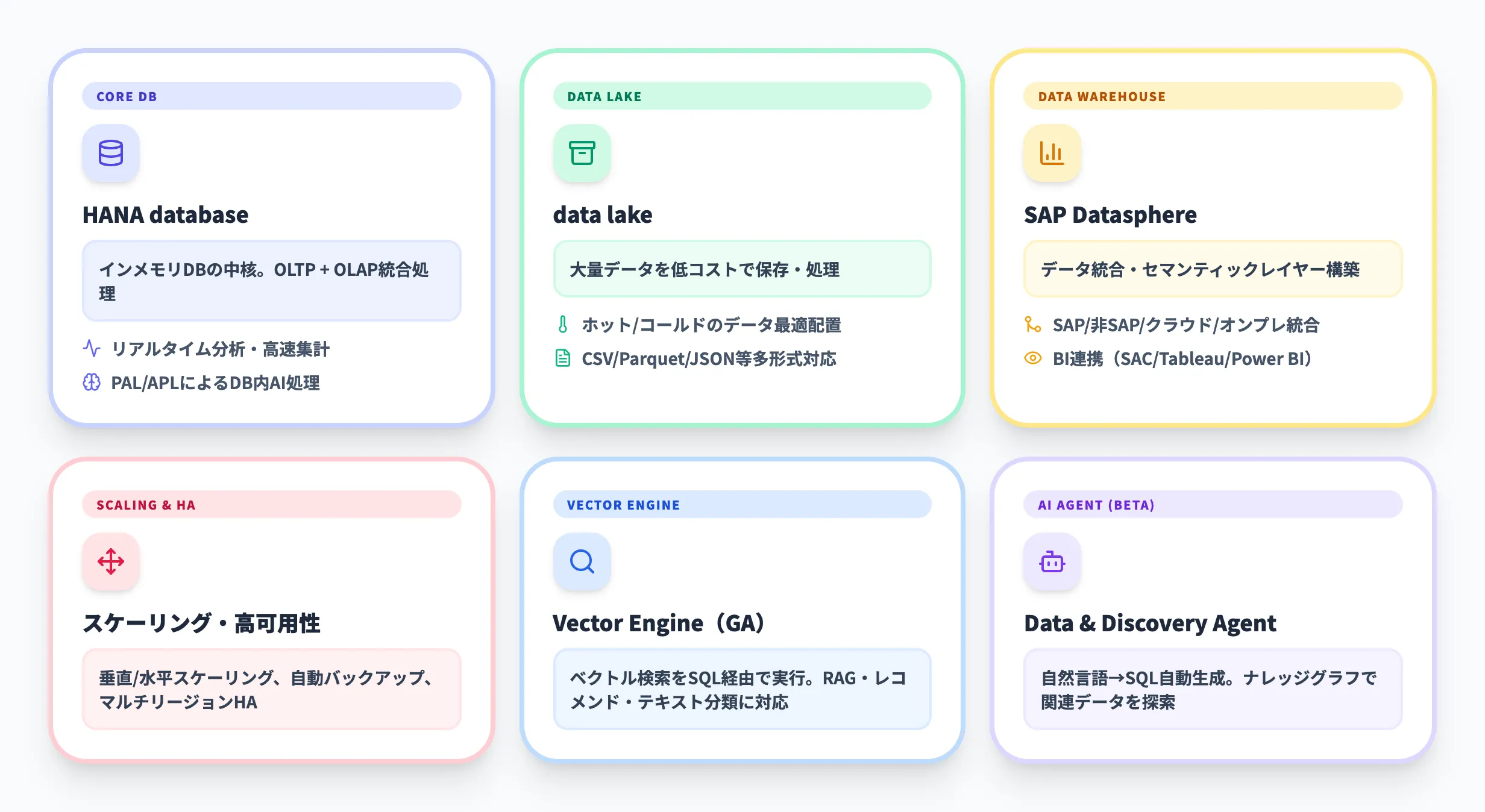Select the HANA database cylinder icon
Viewport: 1485px width, 812px height.
[x=111, y=154]
